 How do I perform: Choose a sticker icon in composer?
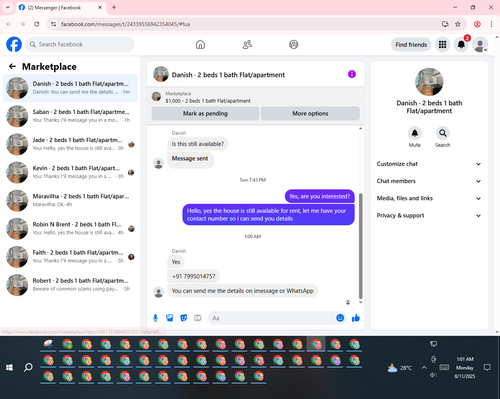[184, 318]
